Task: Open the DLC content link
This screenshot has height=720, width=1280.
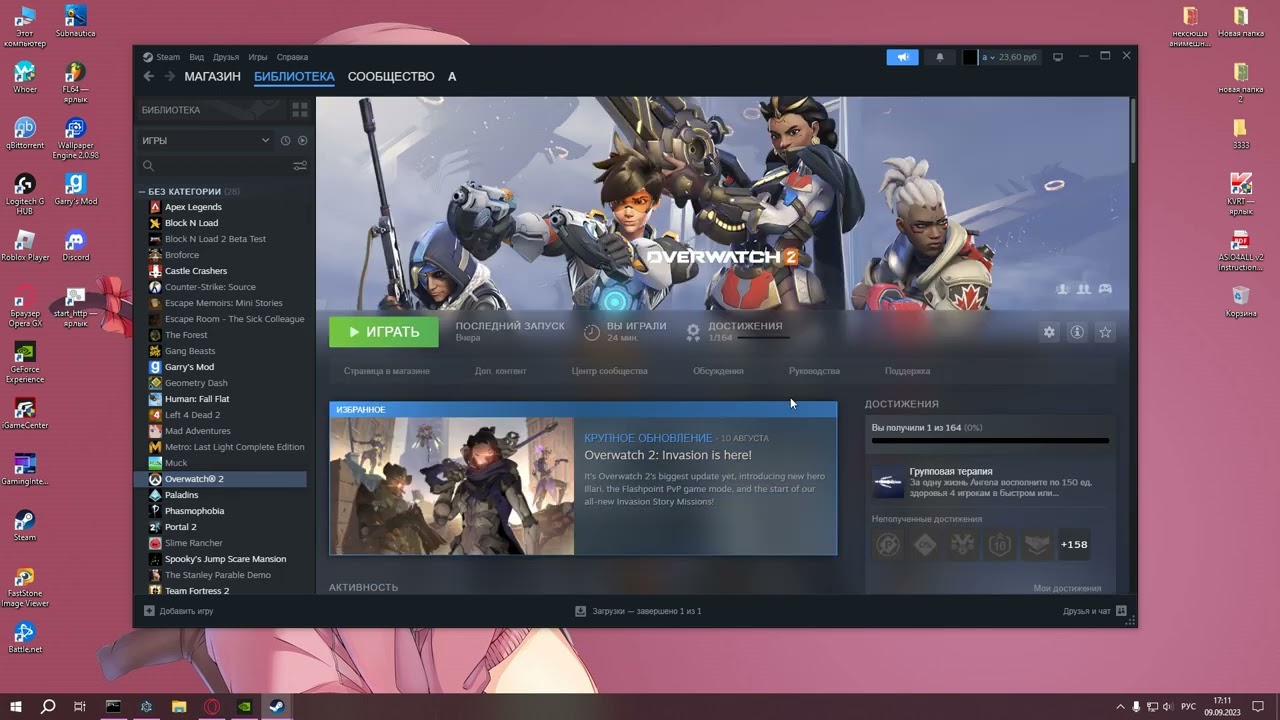Action: [x=500, y=371]
